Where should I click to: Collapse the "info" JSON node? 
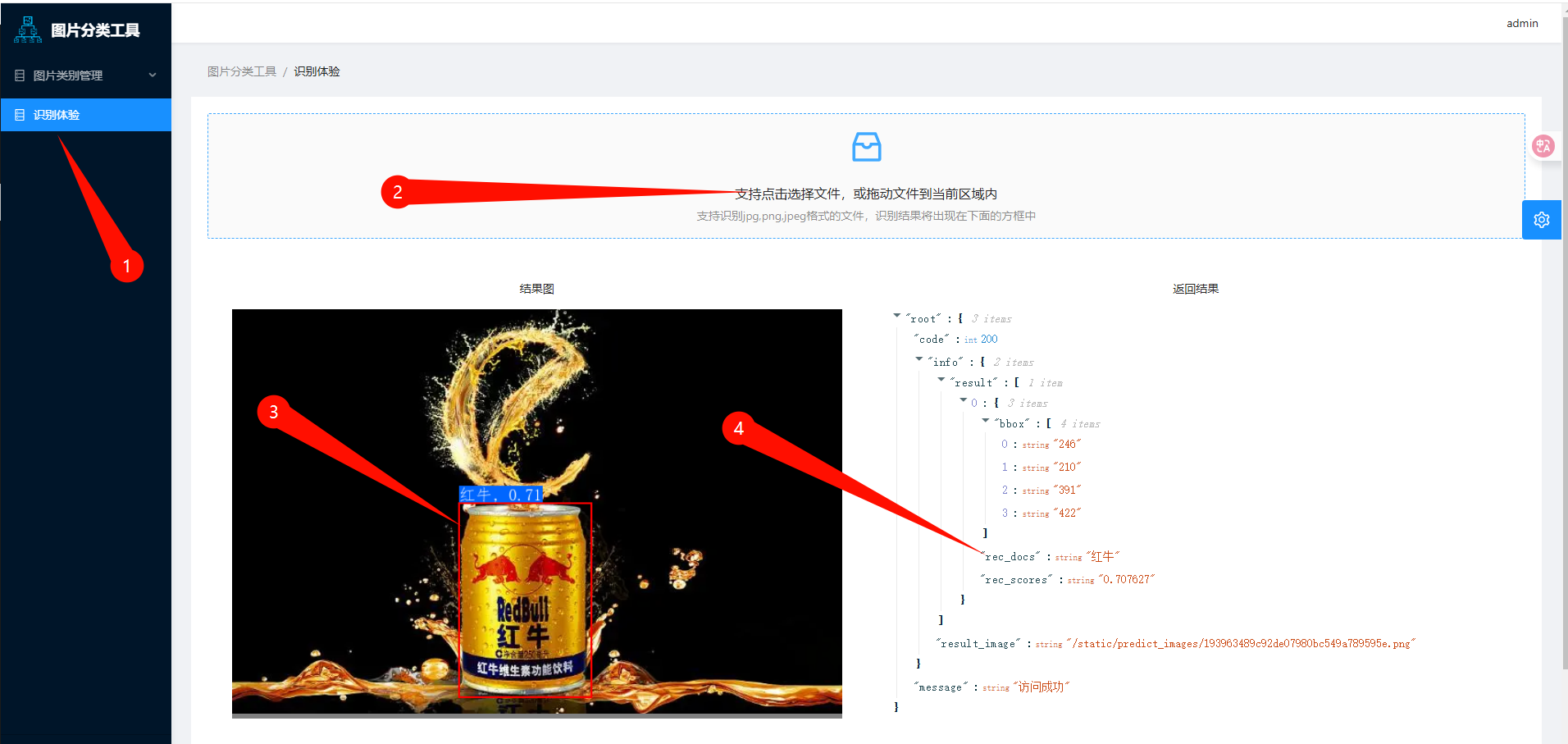pos(919,359)
